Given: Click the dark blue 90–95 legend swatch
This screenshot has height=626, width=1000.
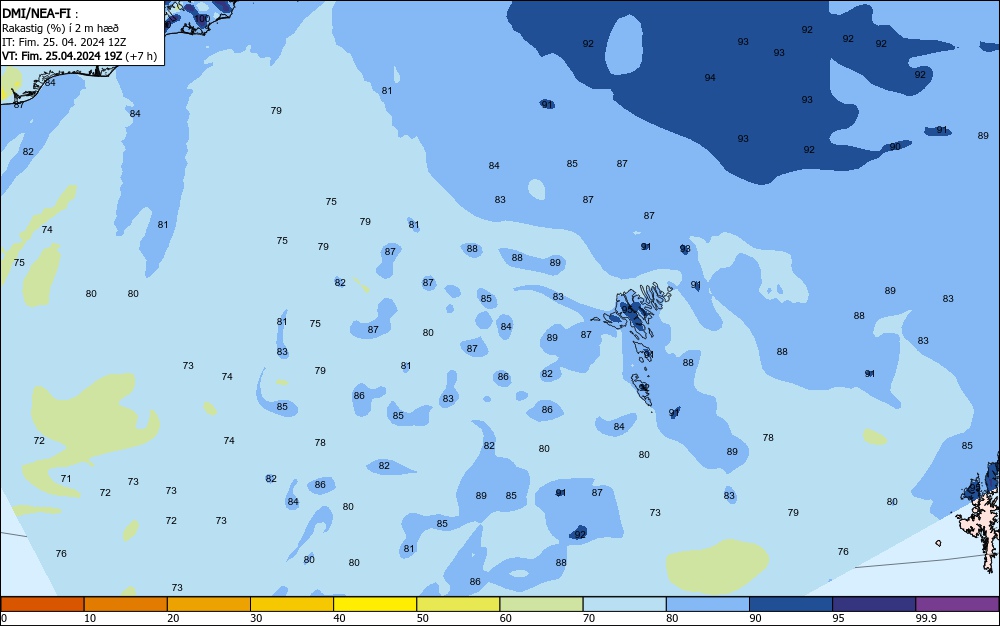Looking at the screenshot, I should coord(791,604).
